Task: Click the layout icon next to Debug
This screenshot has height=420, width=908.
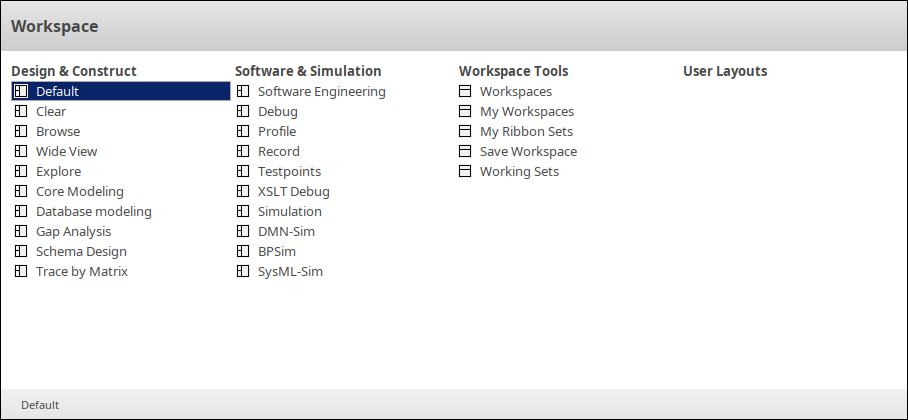Action: pyautogui.click(x=243, y=112)
